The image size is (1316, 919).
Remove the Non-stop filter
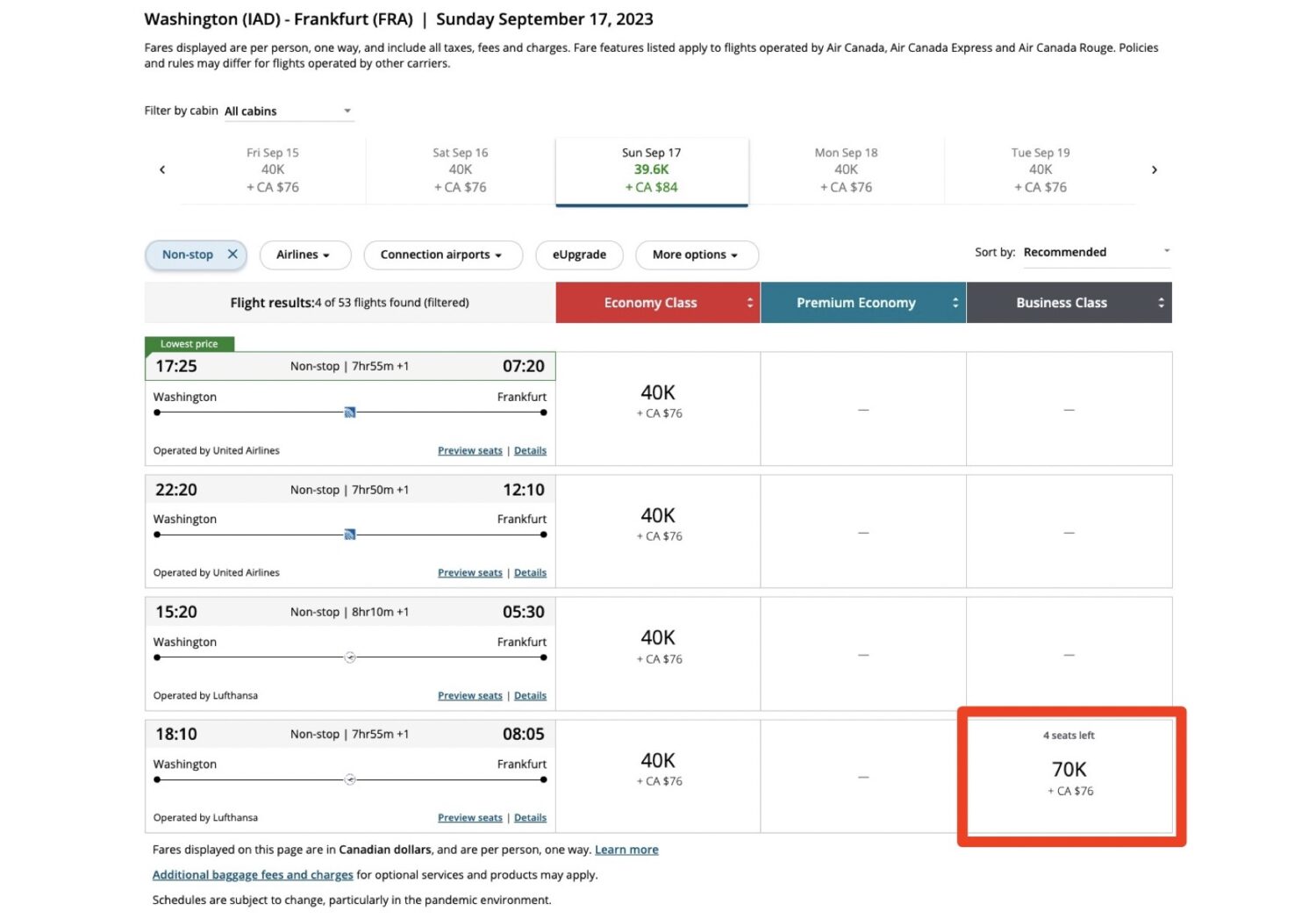pyautogui.click(x=232, y=255)
